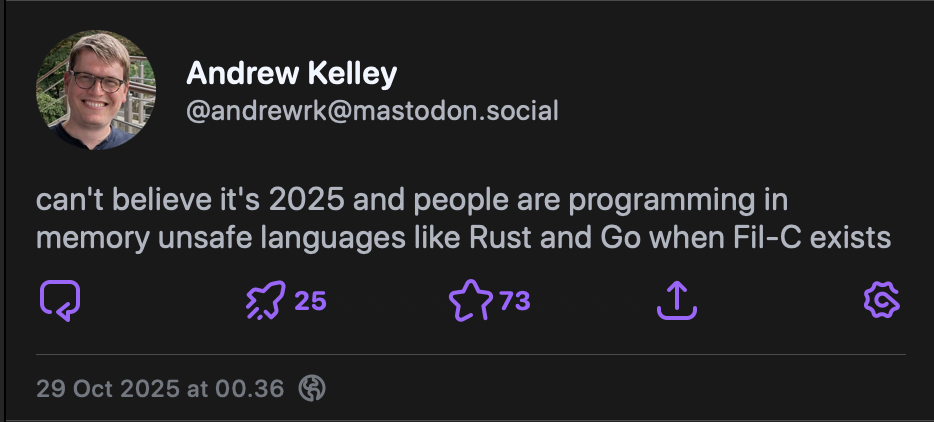Open the gear-shaped post actions icon

coord(882,300)
